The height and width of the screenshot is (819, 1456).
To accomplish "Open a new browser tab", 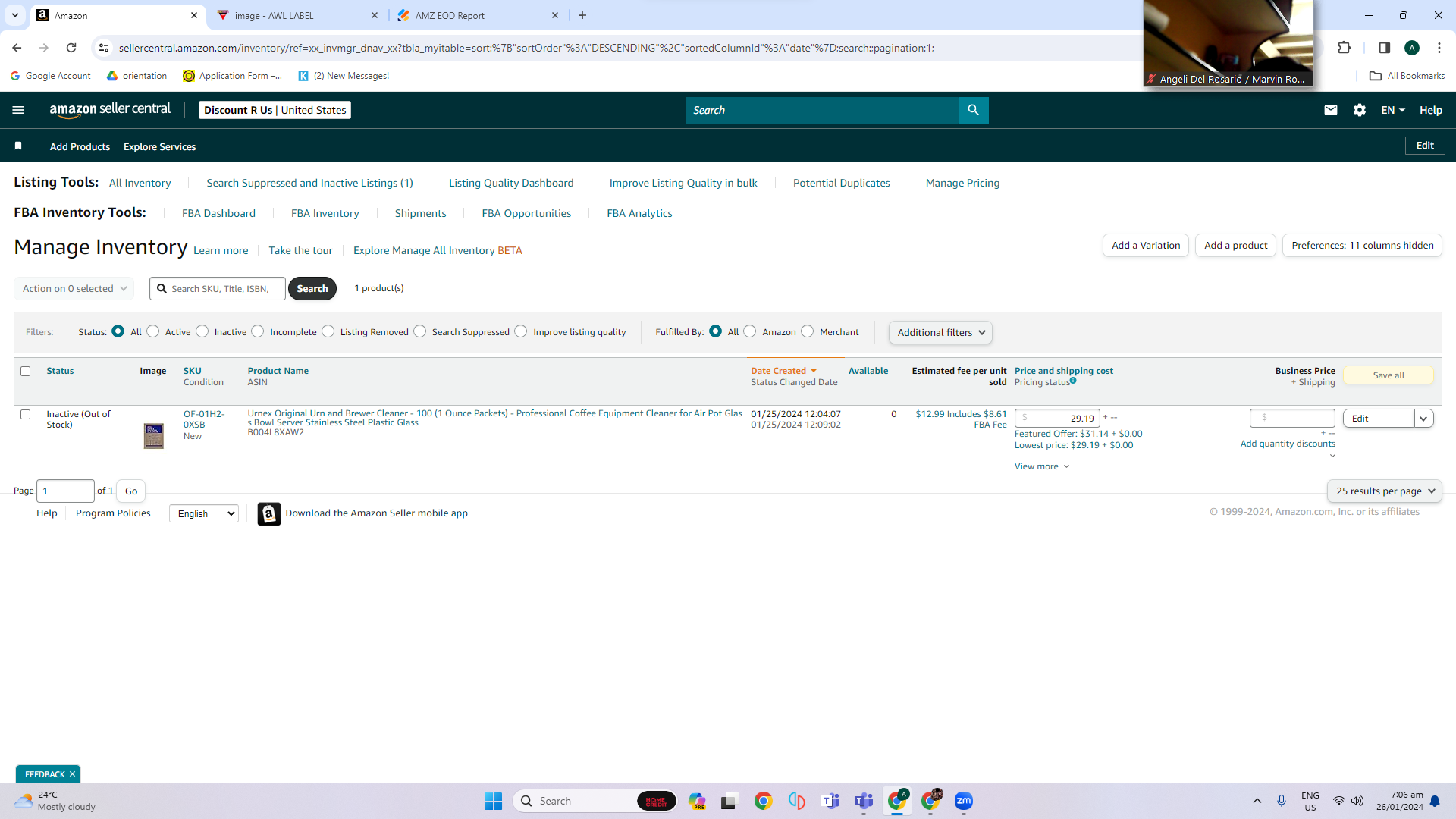I will (582, 15).
